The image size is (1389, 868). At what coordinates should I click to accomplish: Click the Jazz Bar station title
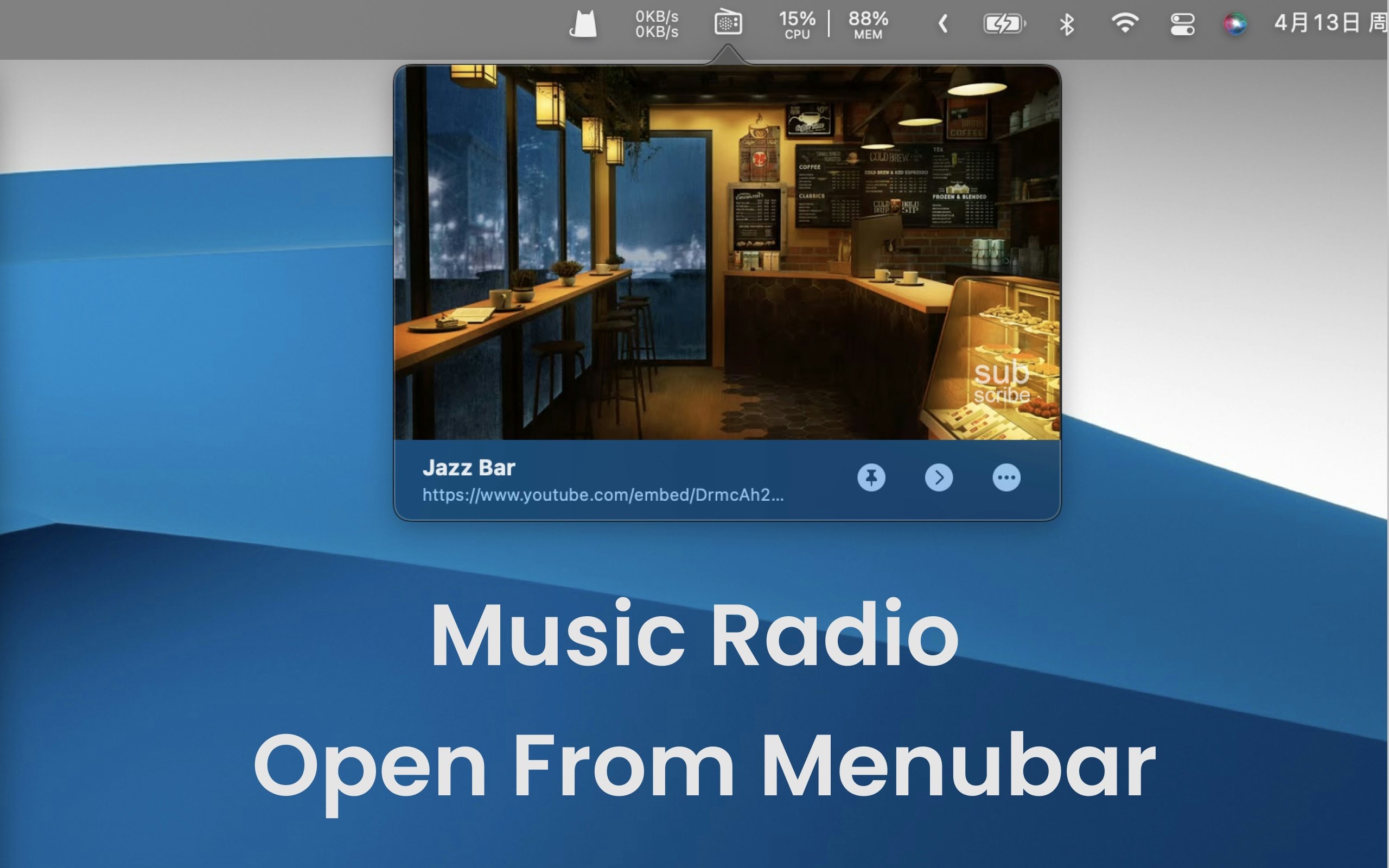tap(469, 468)
